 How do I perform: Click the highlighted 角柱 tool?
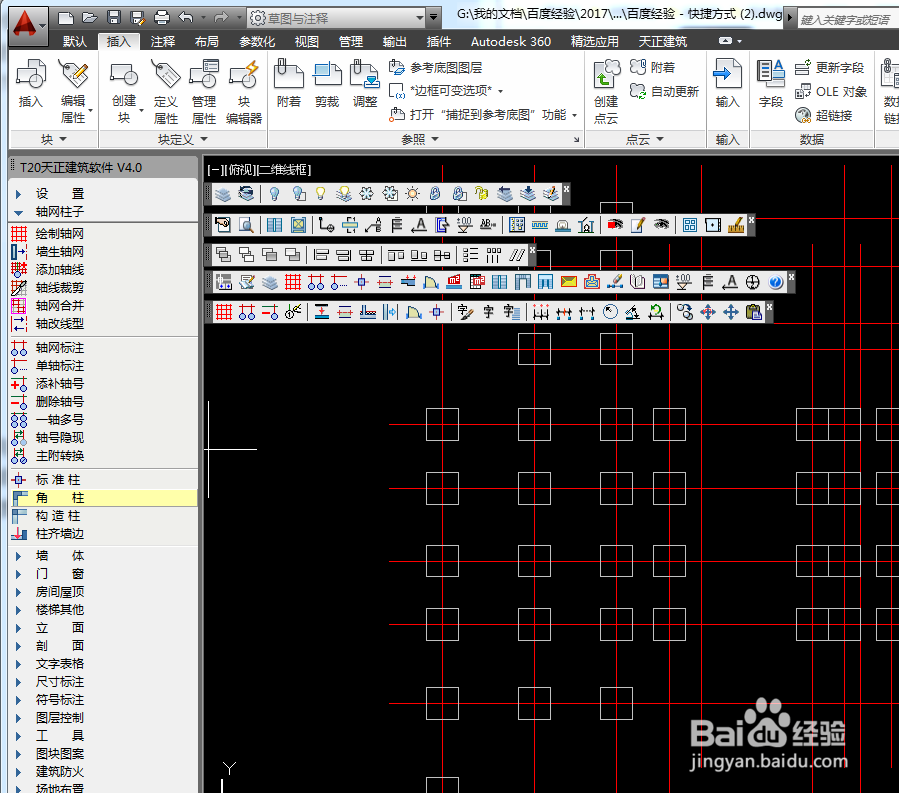[x=59, y=498]
